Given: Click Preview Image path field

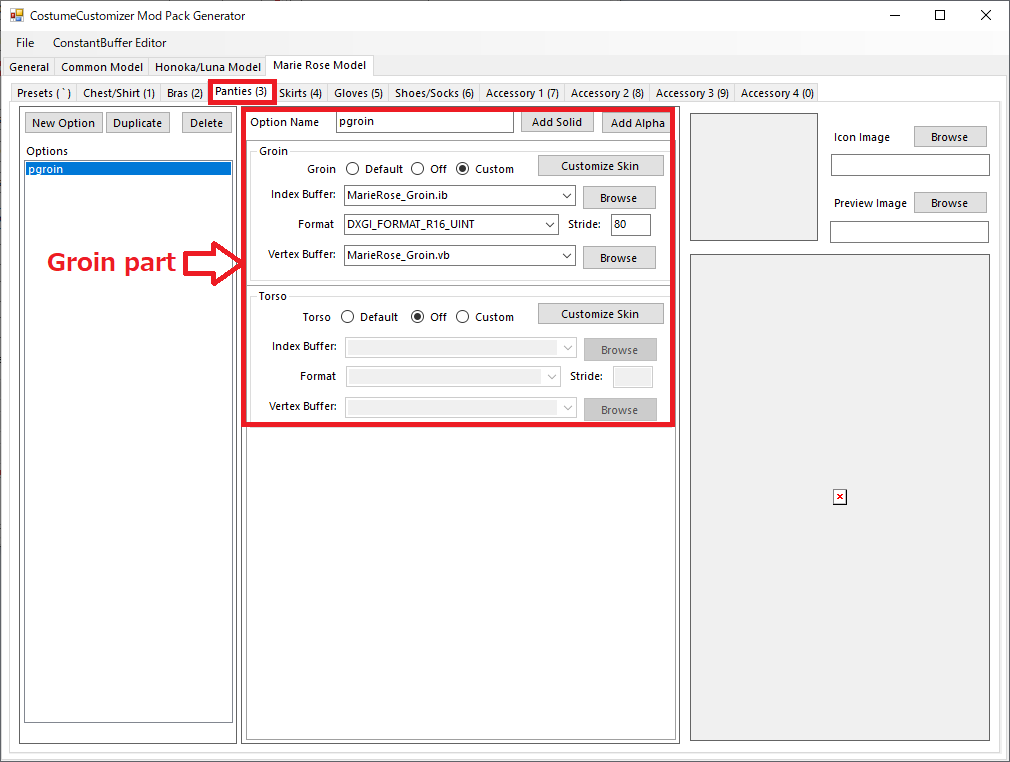Looking at the screenshot, I should point(910,232).
